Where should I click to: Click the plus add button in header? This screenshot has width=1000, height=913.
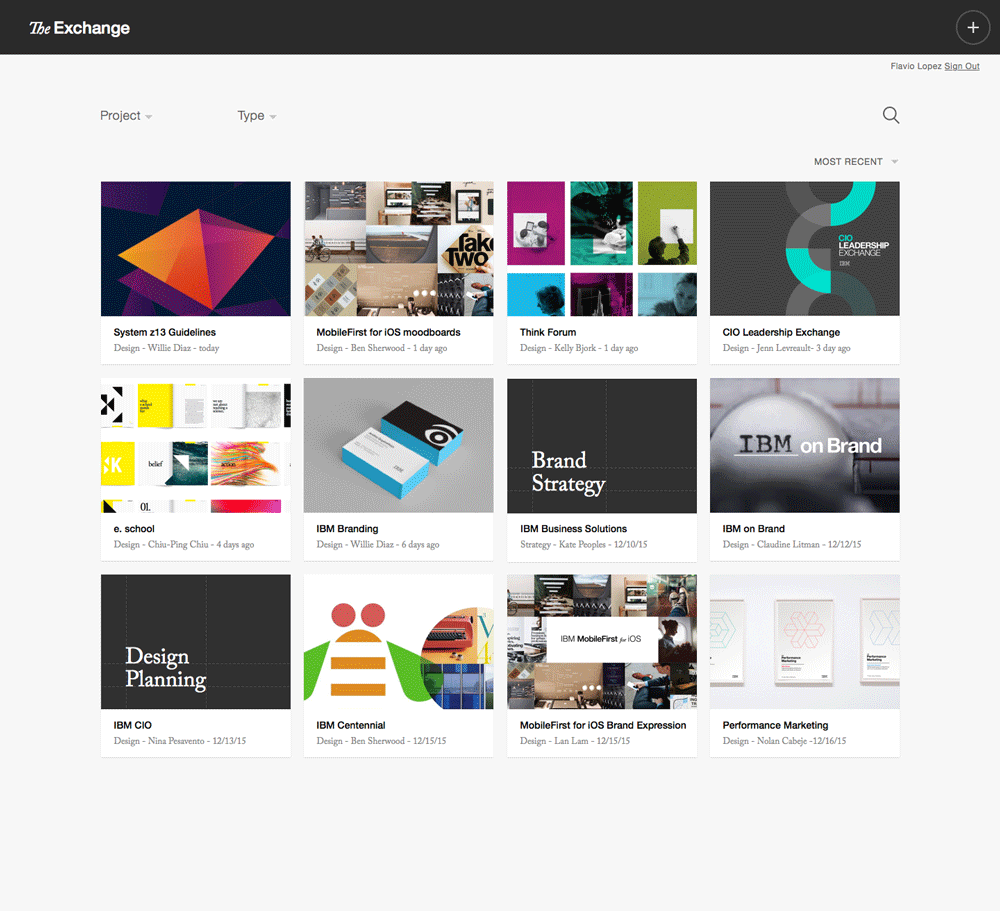click(973, 27)
